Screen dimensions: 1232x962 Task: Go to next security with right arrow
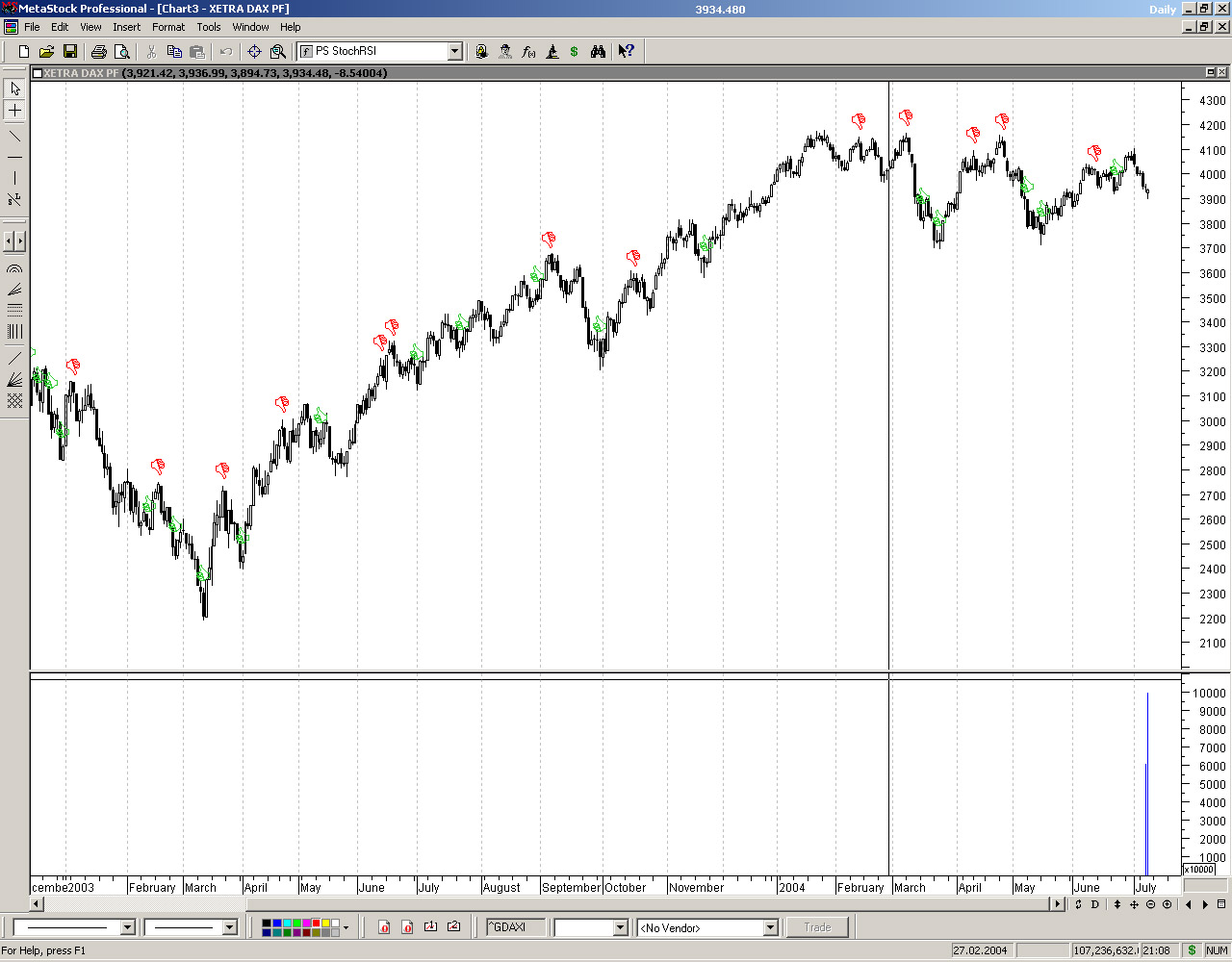[x=1205, y=904]
